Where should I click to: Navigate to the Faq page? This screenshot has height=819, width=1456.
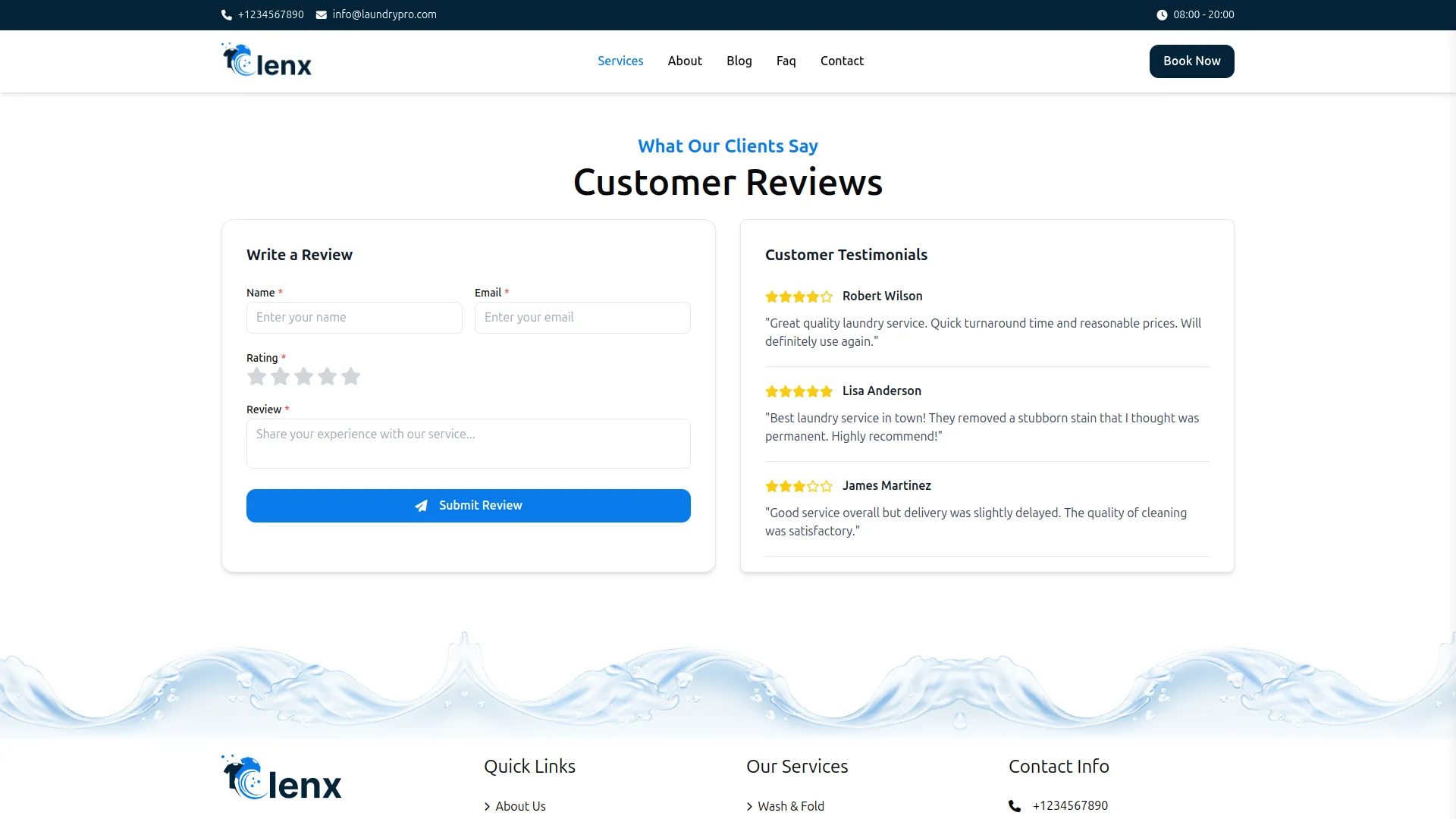point(786,61)
